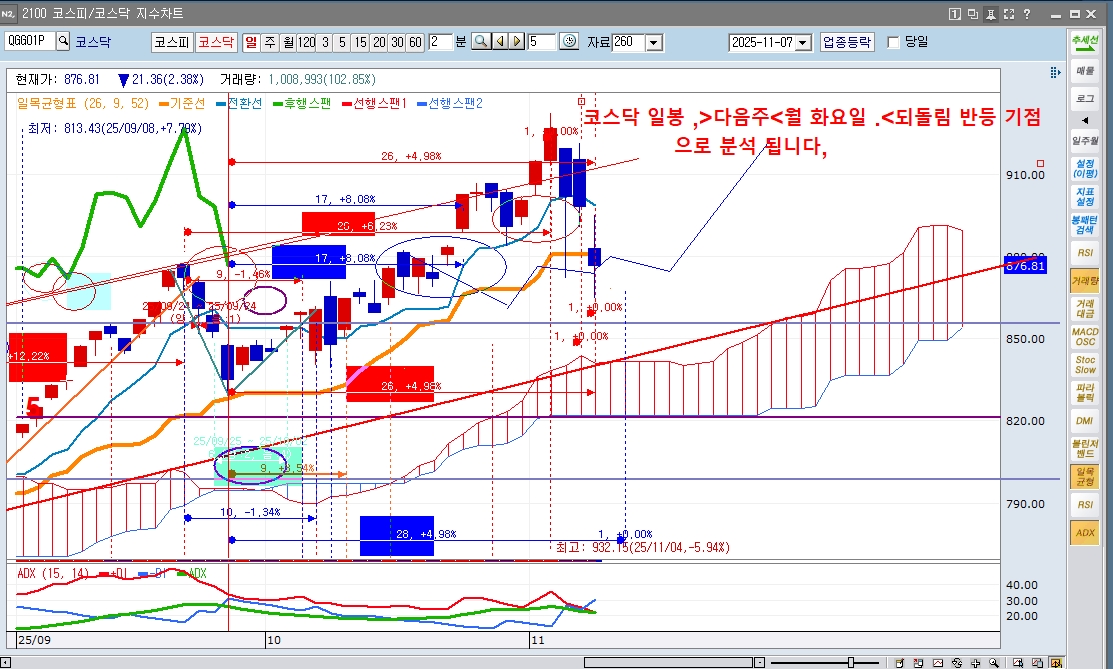1113x669 pixels.
Task: Toggle the ADX indicator in the sidebar
Action: (x=1084, y=533)
